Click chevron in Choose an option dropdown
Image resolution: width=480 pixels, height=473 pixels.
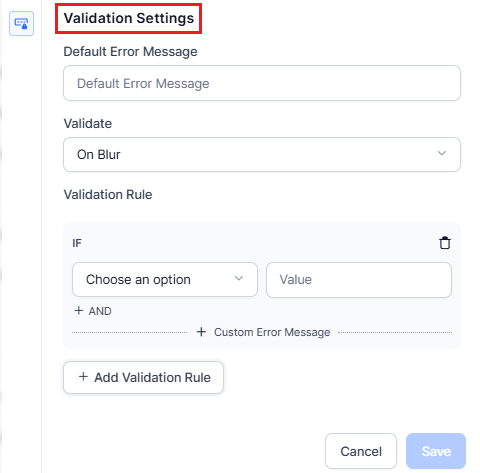tap(239, 279)
